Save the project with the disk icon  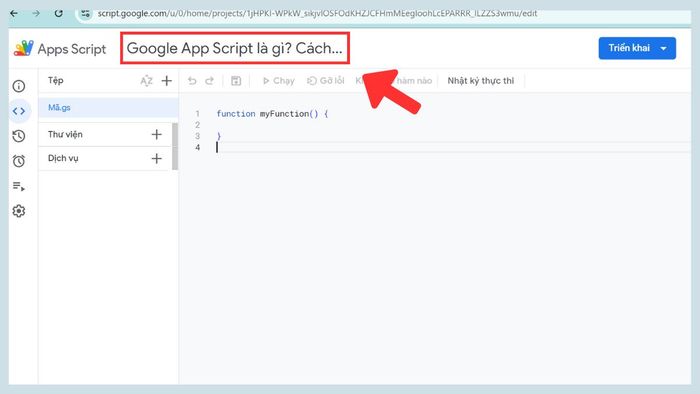pyautogui.click(x=236, y=81)
